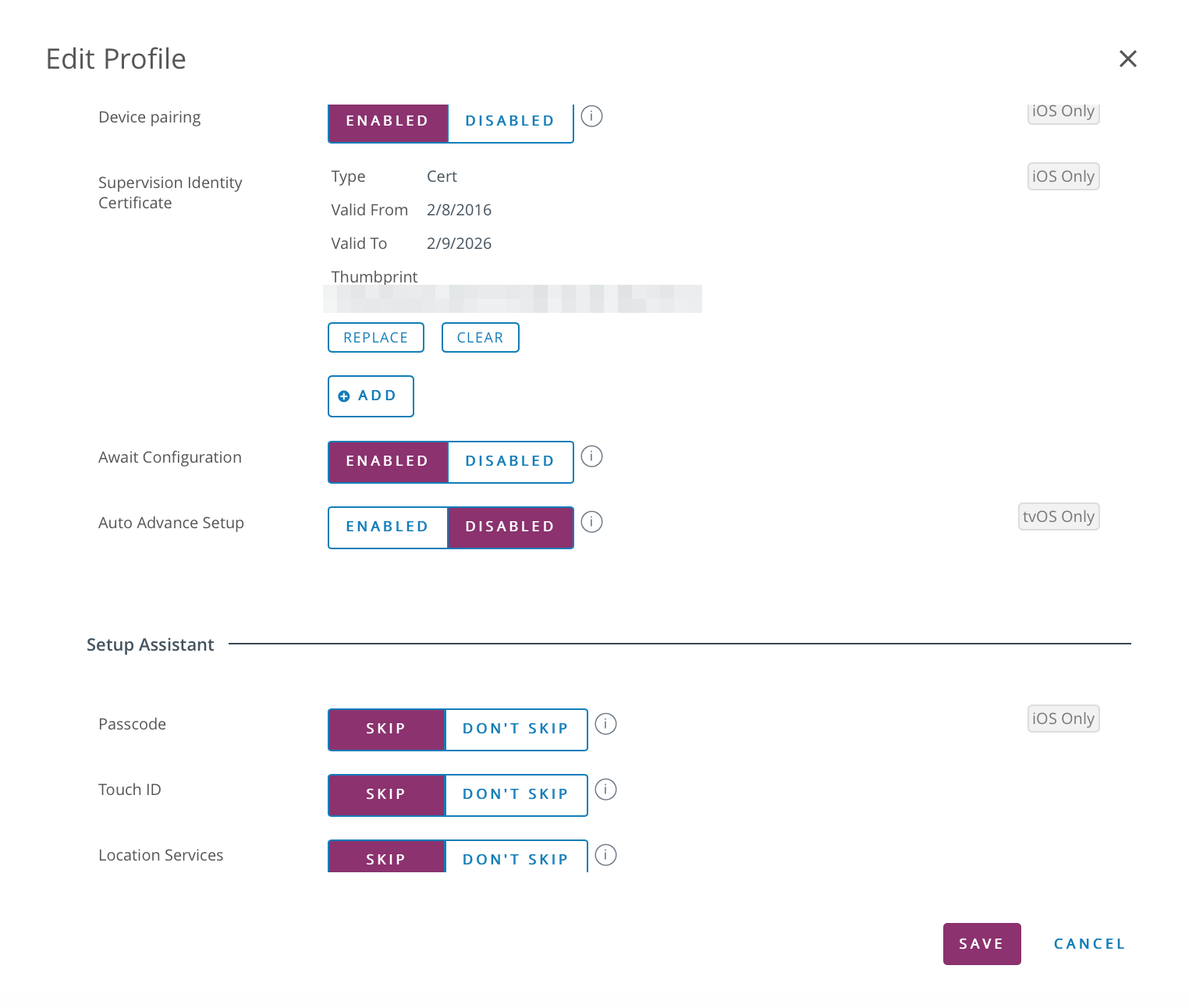
Task: Save the profile changes
Action: 981,944
